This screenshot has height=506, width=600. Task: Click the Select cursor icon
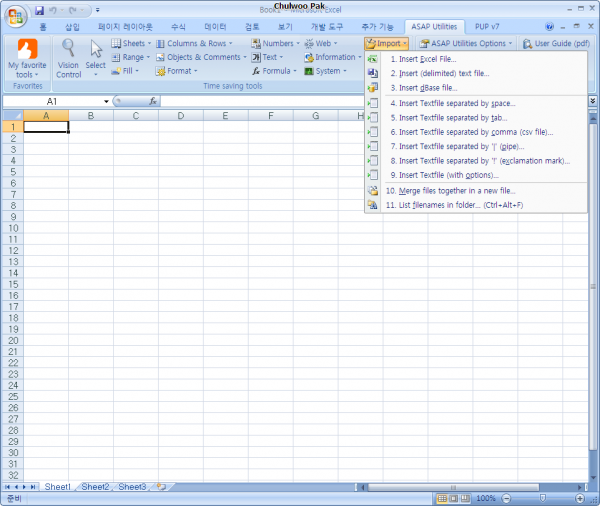click(96, 49)
